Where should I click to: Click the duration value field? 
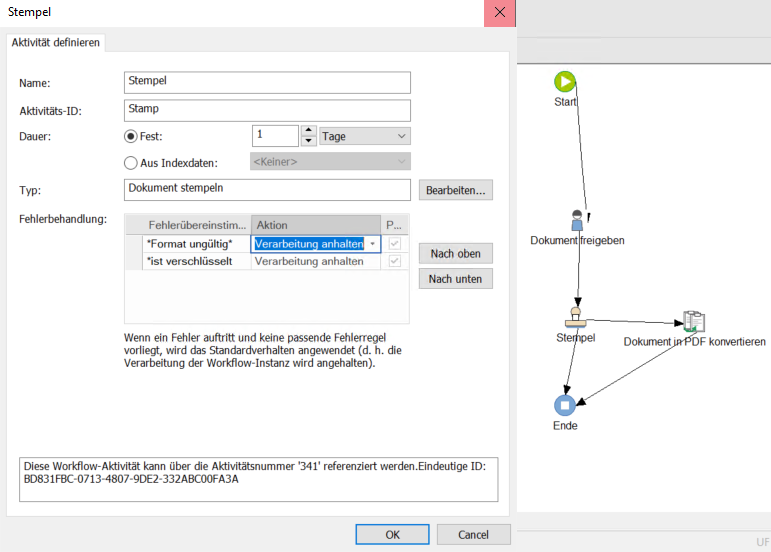tap(275, 136)
